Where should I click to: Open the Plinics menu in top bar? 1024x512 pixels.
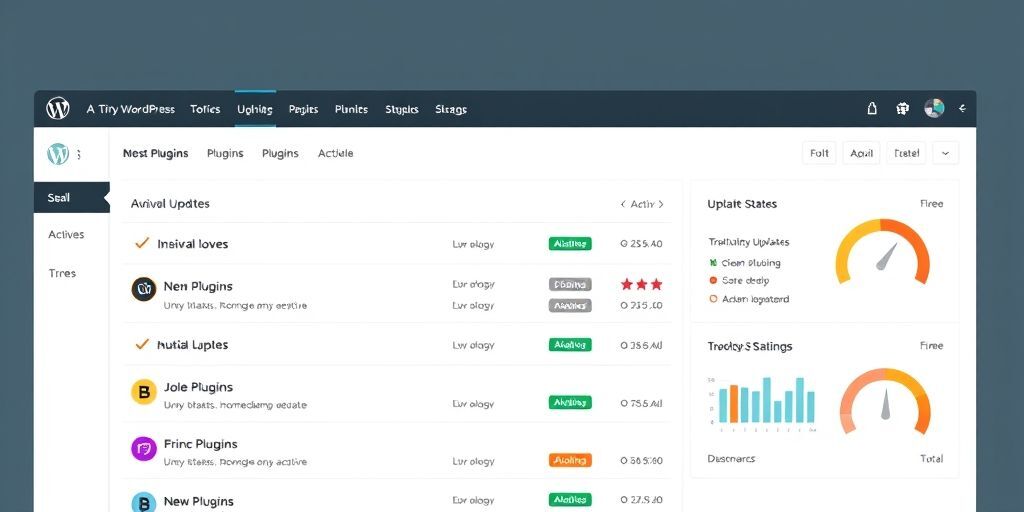(351, 109)
